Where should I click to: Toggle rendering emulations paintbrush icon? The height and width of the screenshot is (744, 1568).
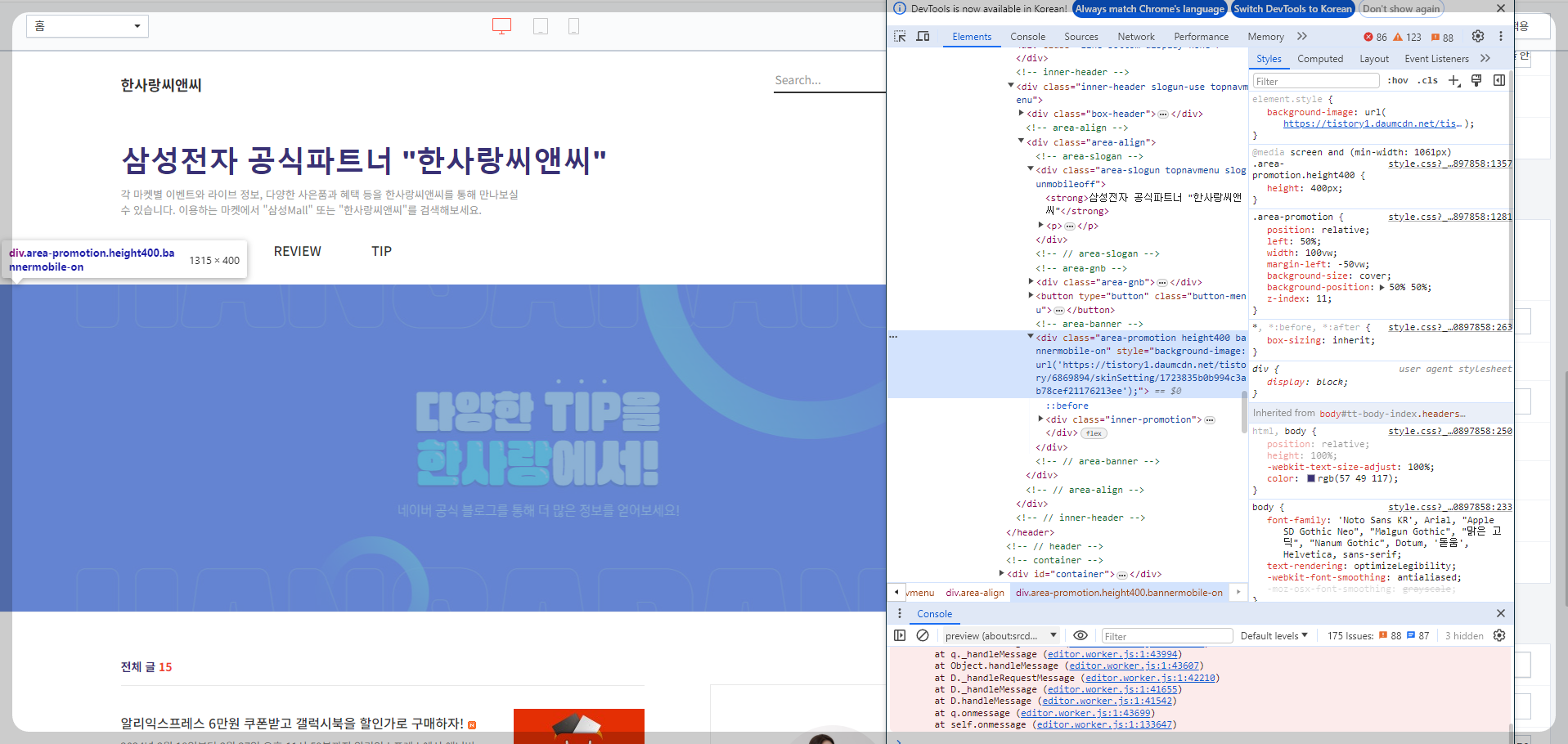[1476, 80]
